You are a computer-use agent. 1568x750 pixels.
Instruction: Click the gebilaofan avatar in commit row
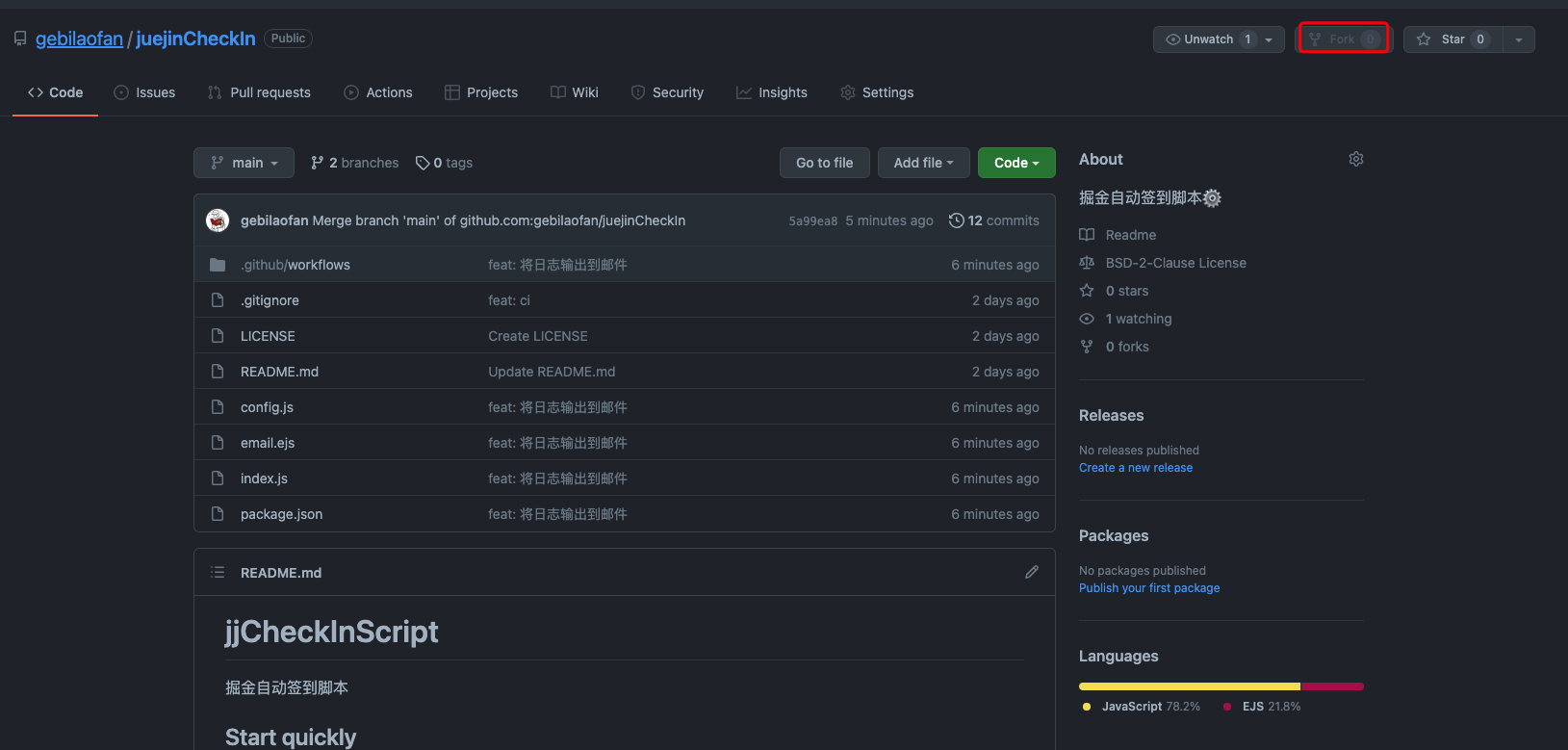click(x=218, y=220)
